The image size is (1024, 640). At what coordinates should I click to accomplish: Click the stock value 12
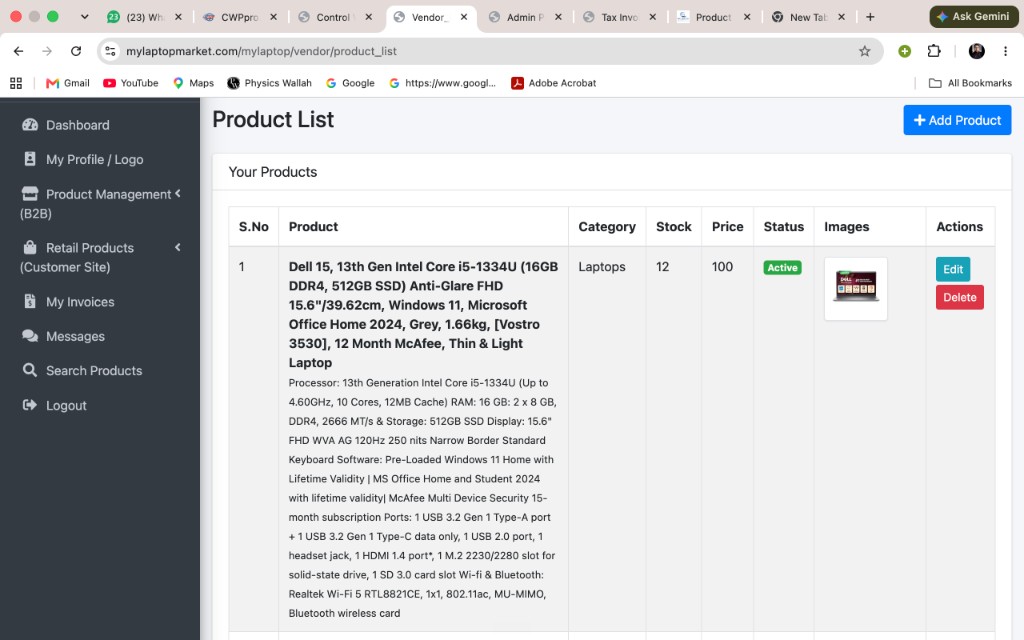tap(662, 266)
